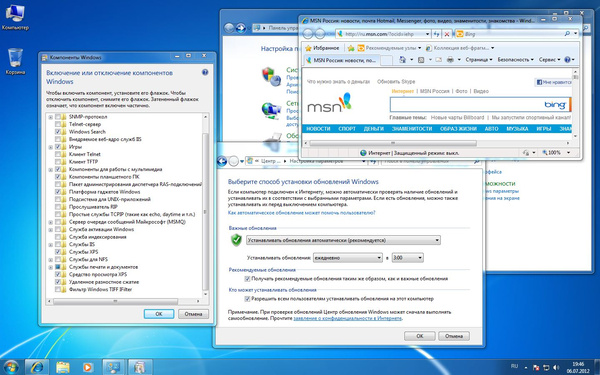Uncheck Платформа гаджетов Windows checkbox

pyautogui.click(x=58, y=192)
